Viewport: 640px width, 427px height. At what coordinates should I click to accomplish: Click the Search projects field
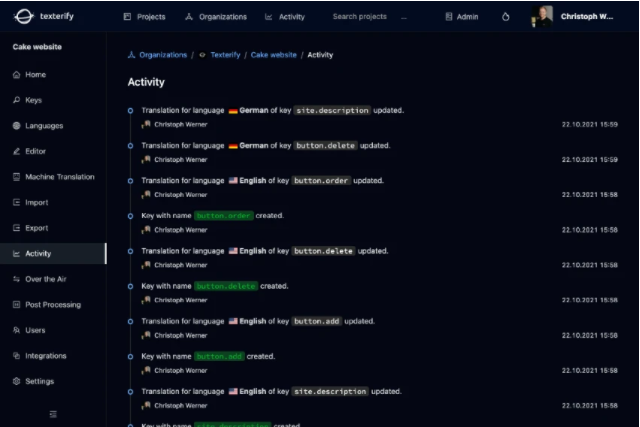(x=360, y=16)
